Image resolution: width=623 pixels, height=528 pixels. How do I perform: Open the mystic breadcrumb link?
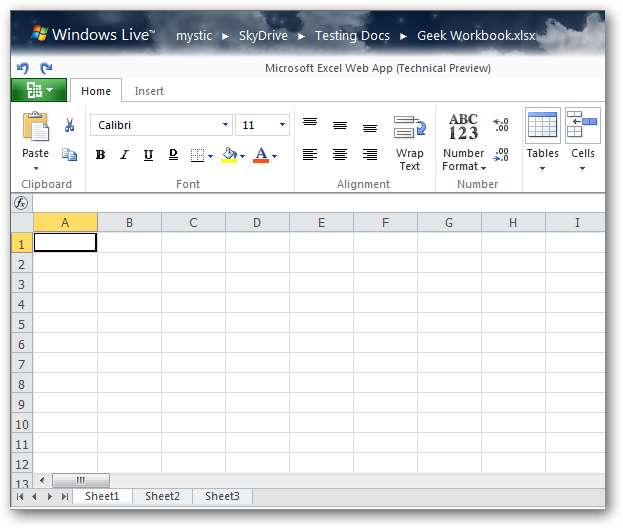(194, 36)
